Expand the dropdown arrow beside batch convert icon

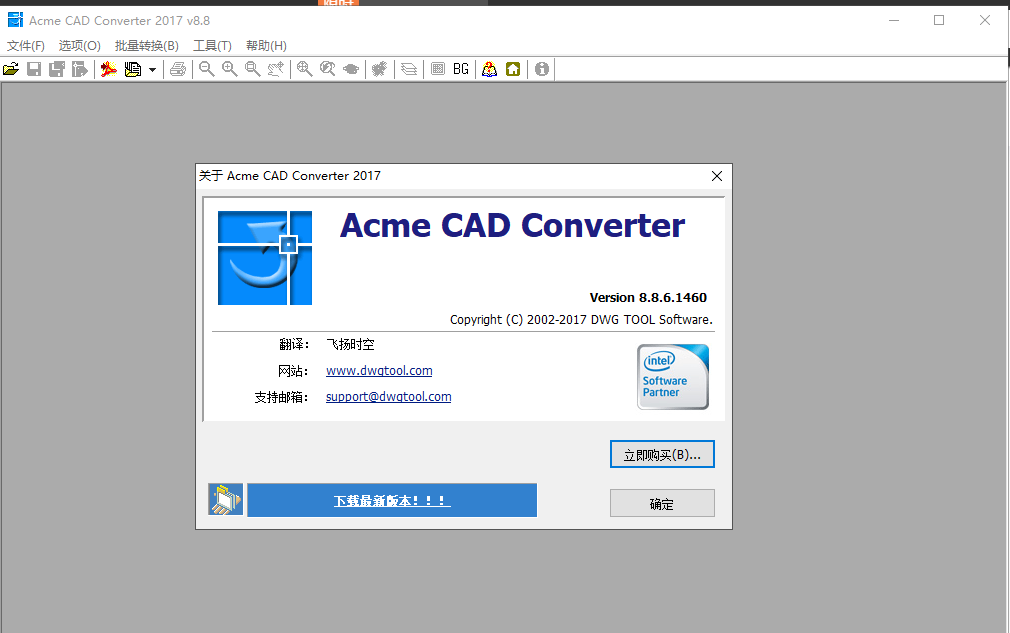152,69
